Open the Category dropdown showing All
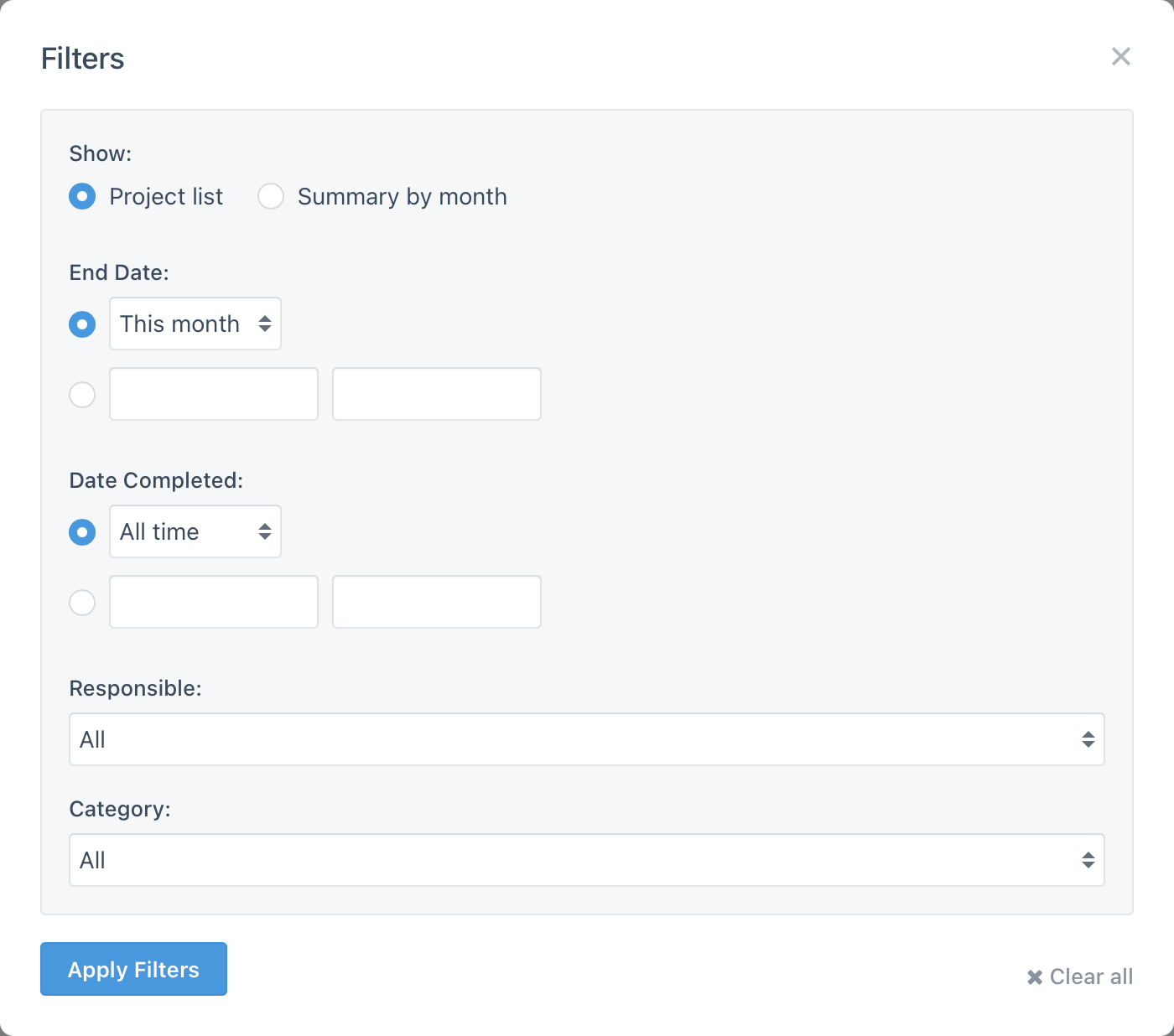This screenshot has height=1036, width=1174. 586,860
